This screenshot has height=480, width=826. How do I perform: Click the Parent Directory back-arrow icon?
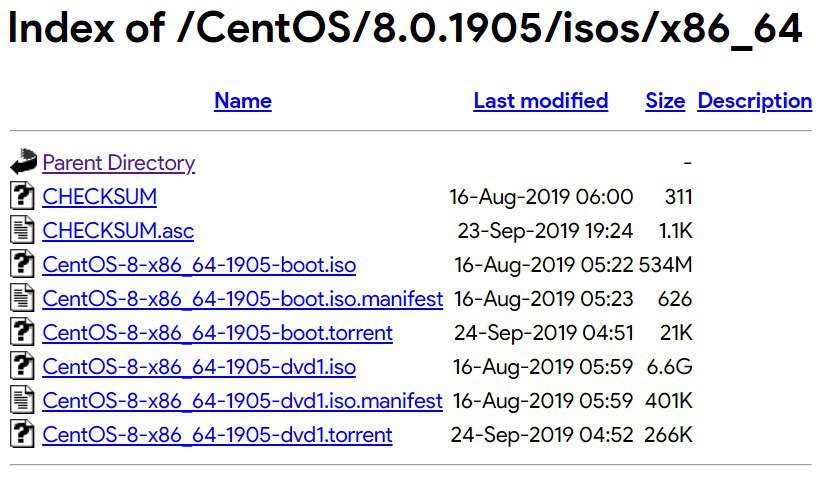pos(23,162)
